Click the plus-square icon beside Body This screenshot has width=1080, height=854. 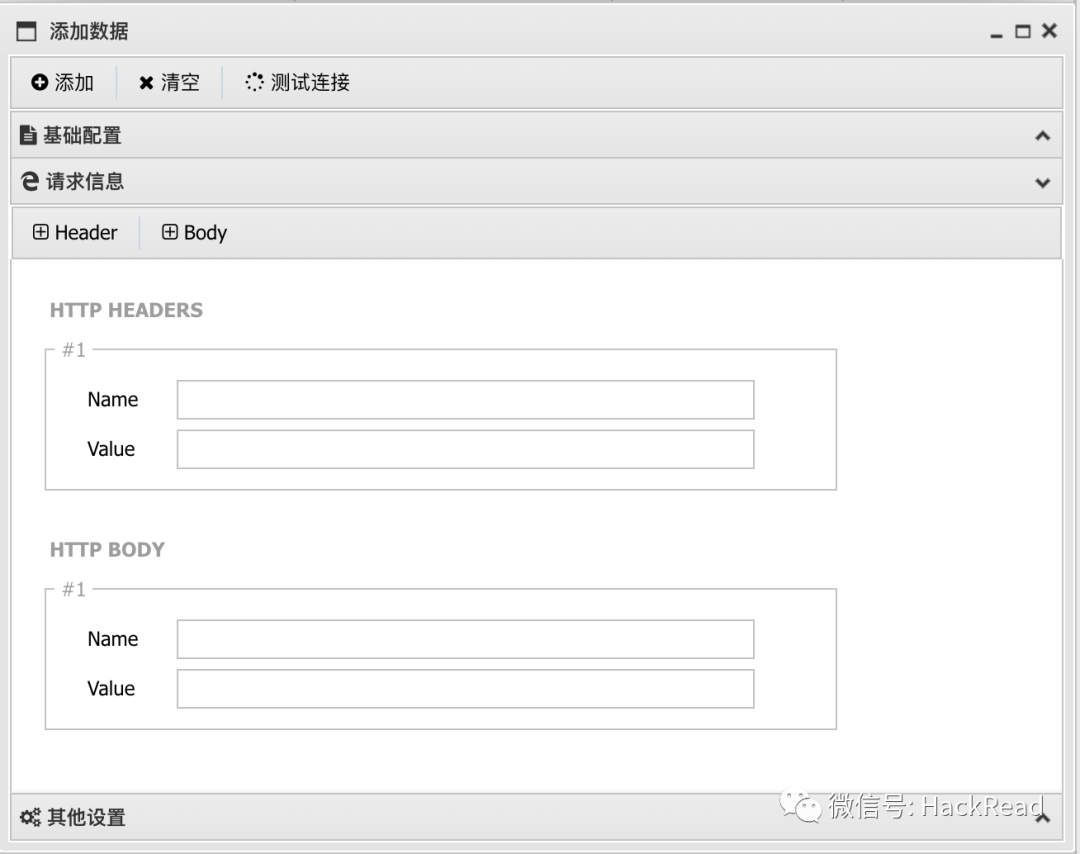(x=169, y=232)
